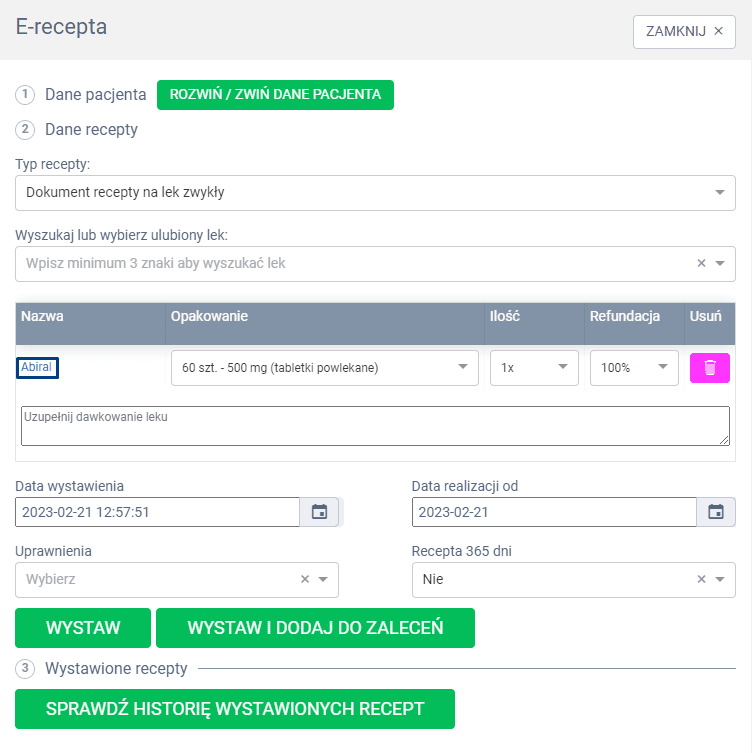Click the Data wystawienia date field
The image size is (752, 753).
pyautogui.click(x=157, y=512)
